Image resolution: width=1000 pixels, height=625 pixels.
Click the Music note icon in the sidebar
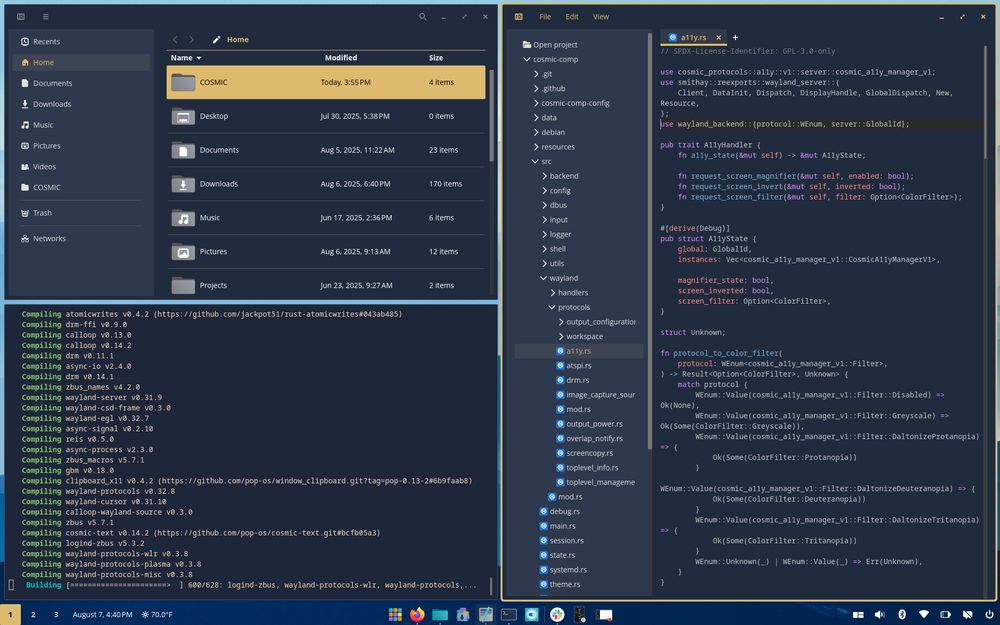[24, 124]
